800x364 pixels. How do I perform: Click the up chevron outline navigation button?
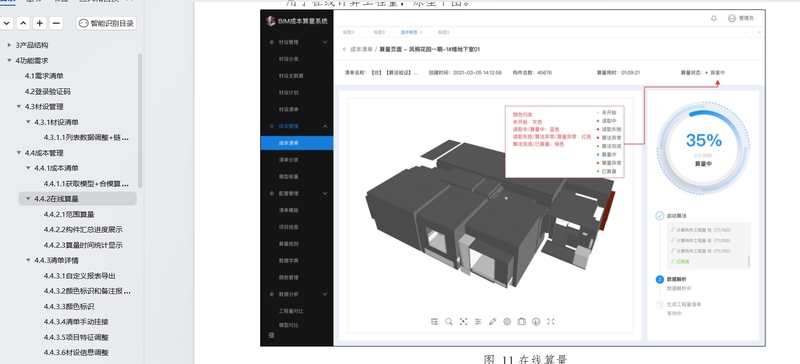tap(23, 23)
